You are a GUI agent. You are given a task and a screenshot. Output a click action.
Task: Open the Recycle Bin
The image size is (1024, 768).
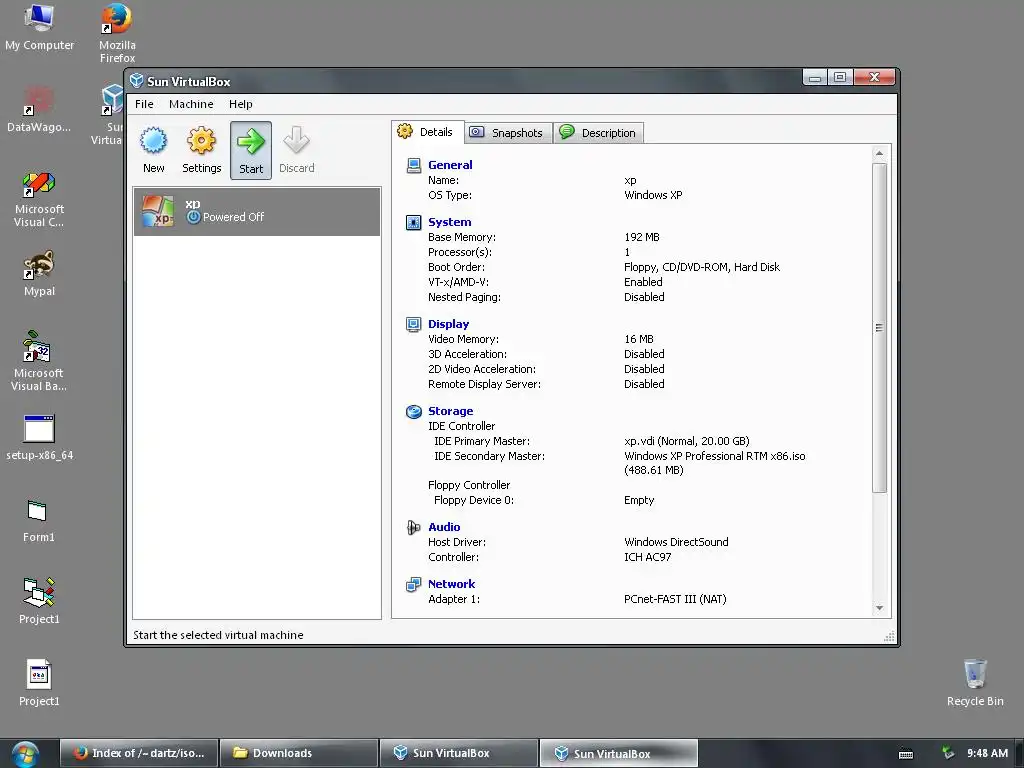click(974, 682)
